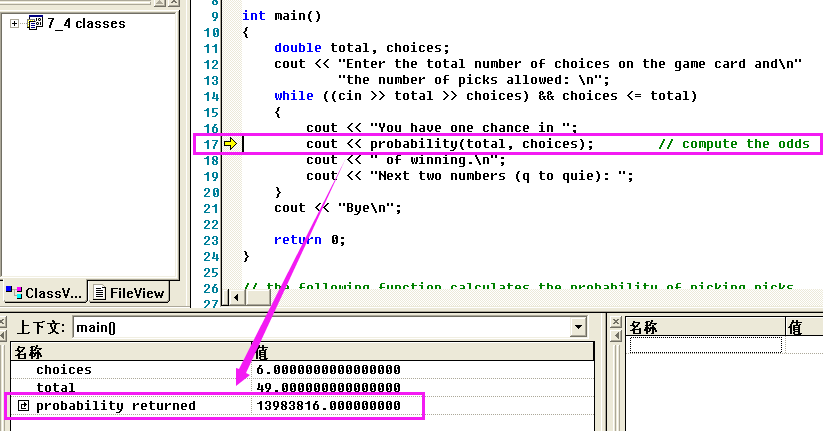Expand the 7_4 classes tree node
The image size is (823, 431).
14,24
